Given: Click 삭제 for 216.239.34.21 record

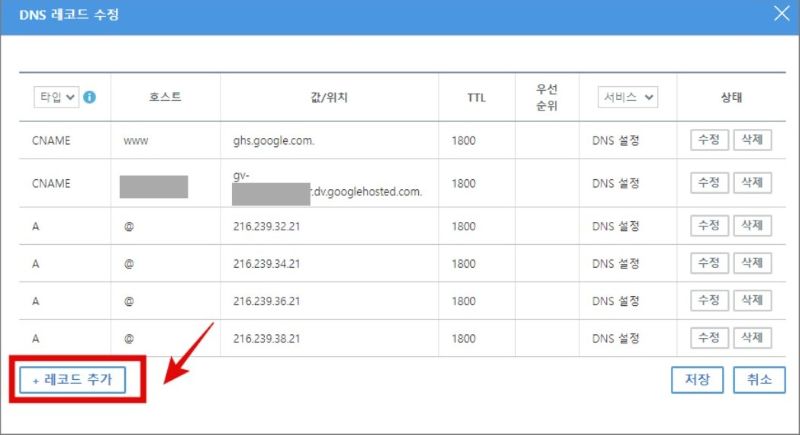Looking at the screenshot, I should coord(752,263).
